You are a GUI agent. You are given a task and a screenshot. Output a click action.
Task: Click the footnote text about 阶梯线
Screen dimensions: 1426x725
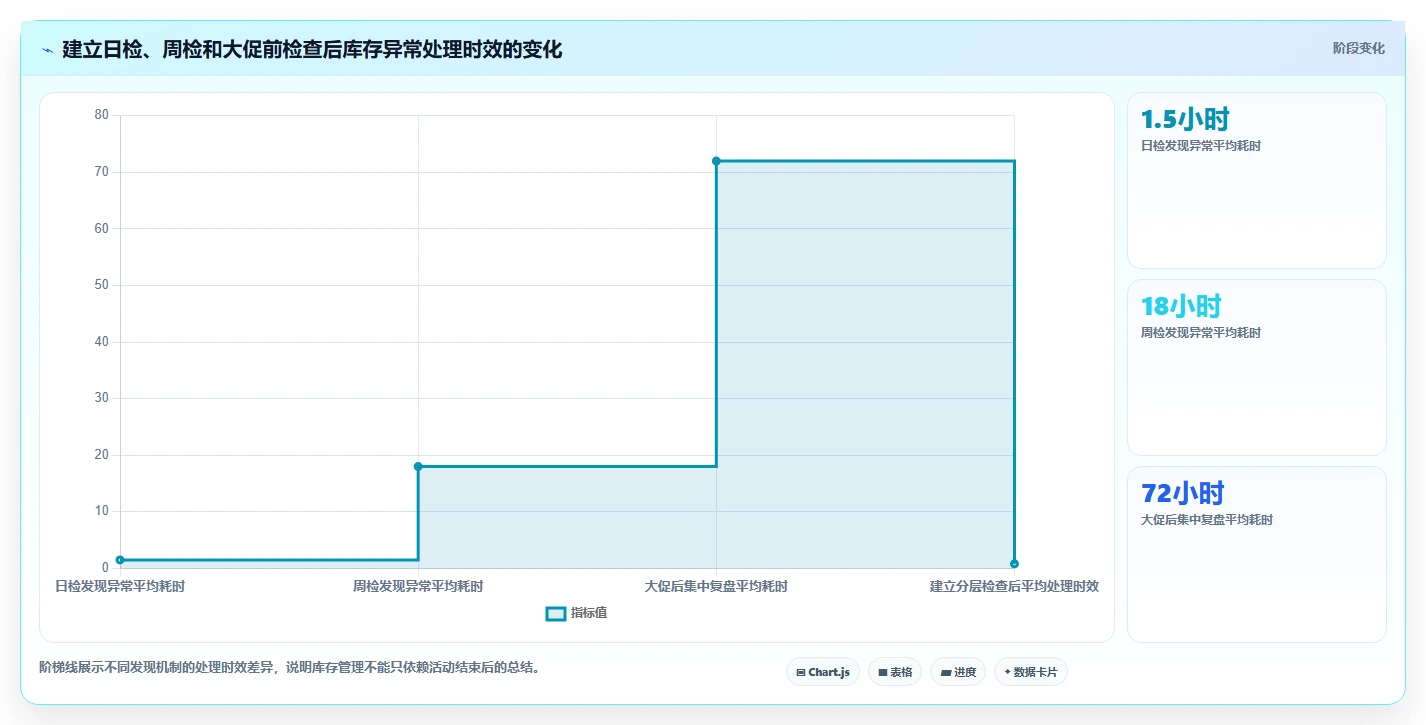click(291, 667)
